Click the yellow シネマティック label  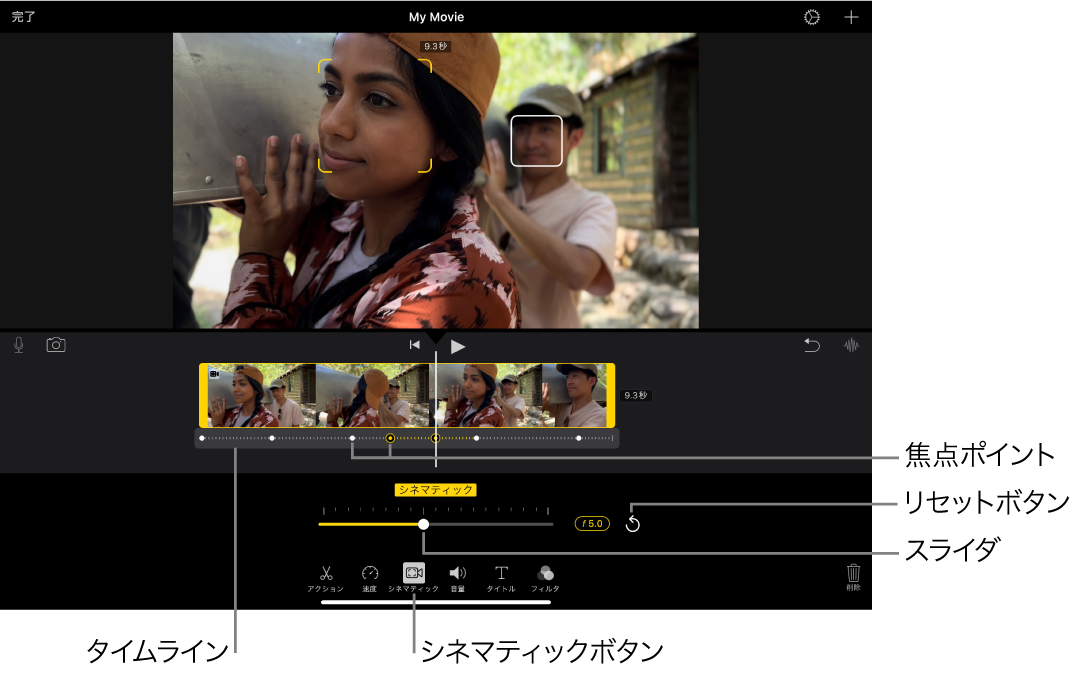435,490
